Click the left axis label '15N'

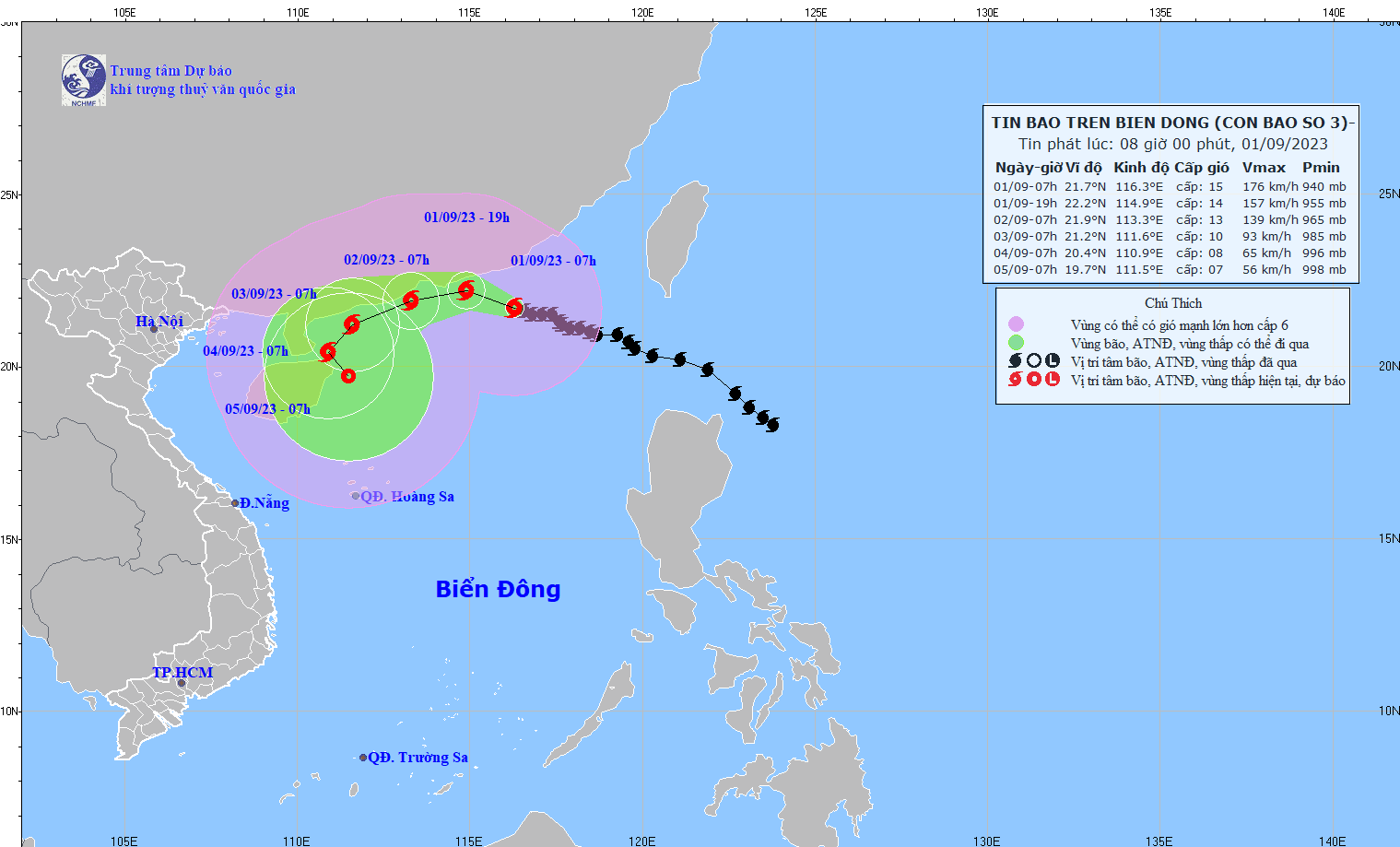pyautogui.click(x=9, y=539)
